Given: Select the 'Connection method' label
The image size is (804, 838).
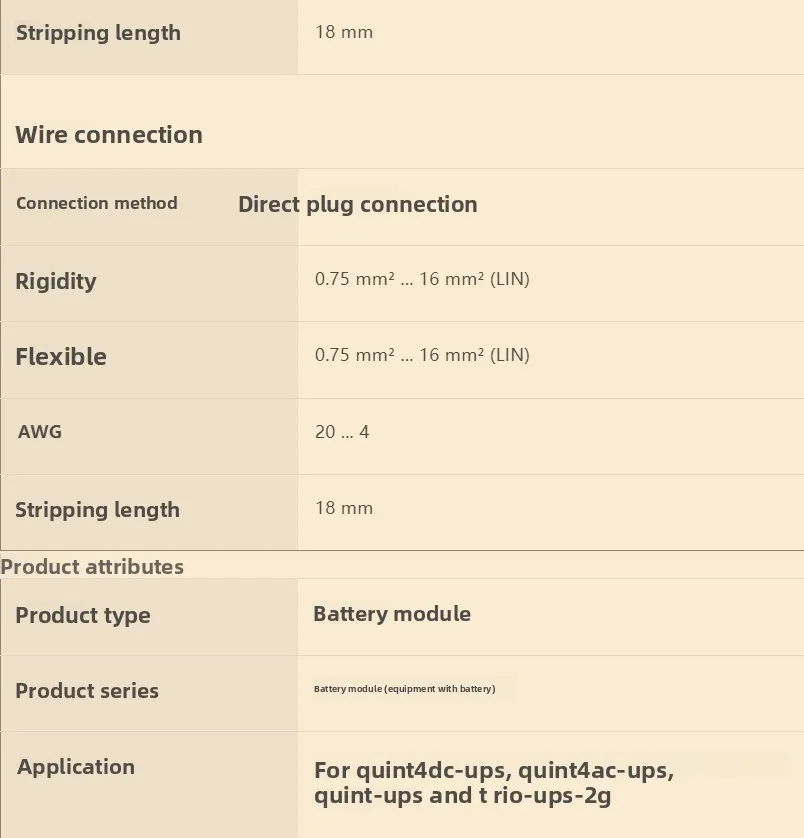Looking at the screenshot, I should click(97, 203).
